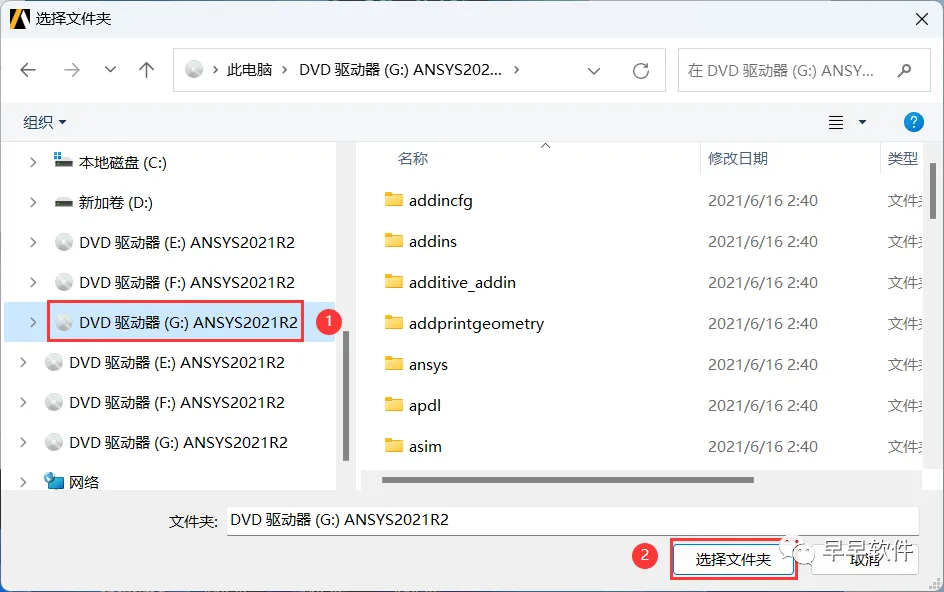Expand 新加卷 (D:) tree node
Screen dimensions: 944x592
[x=33, y=202]
